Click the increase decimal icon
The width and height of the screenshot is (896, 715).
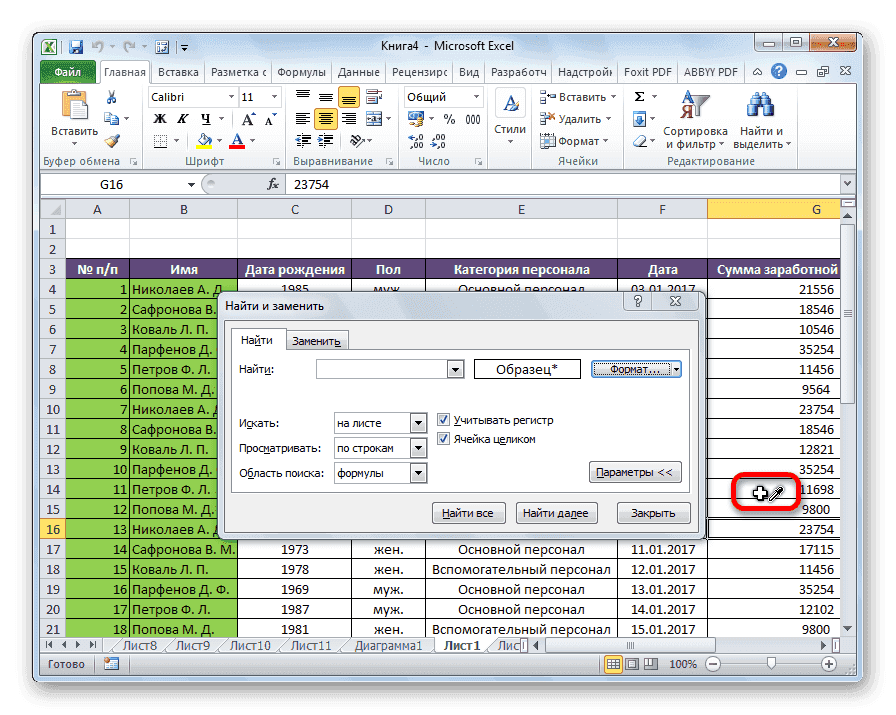point(417,139)
